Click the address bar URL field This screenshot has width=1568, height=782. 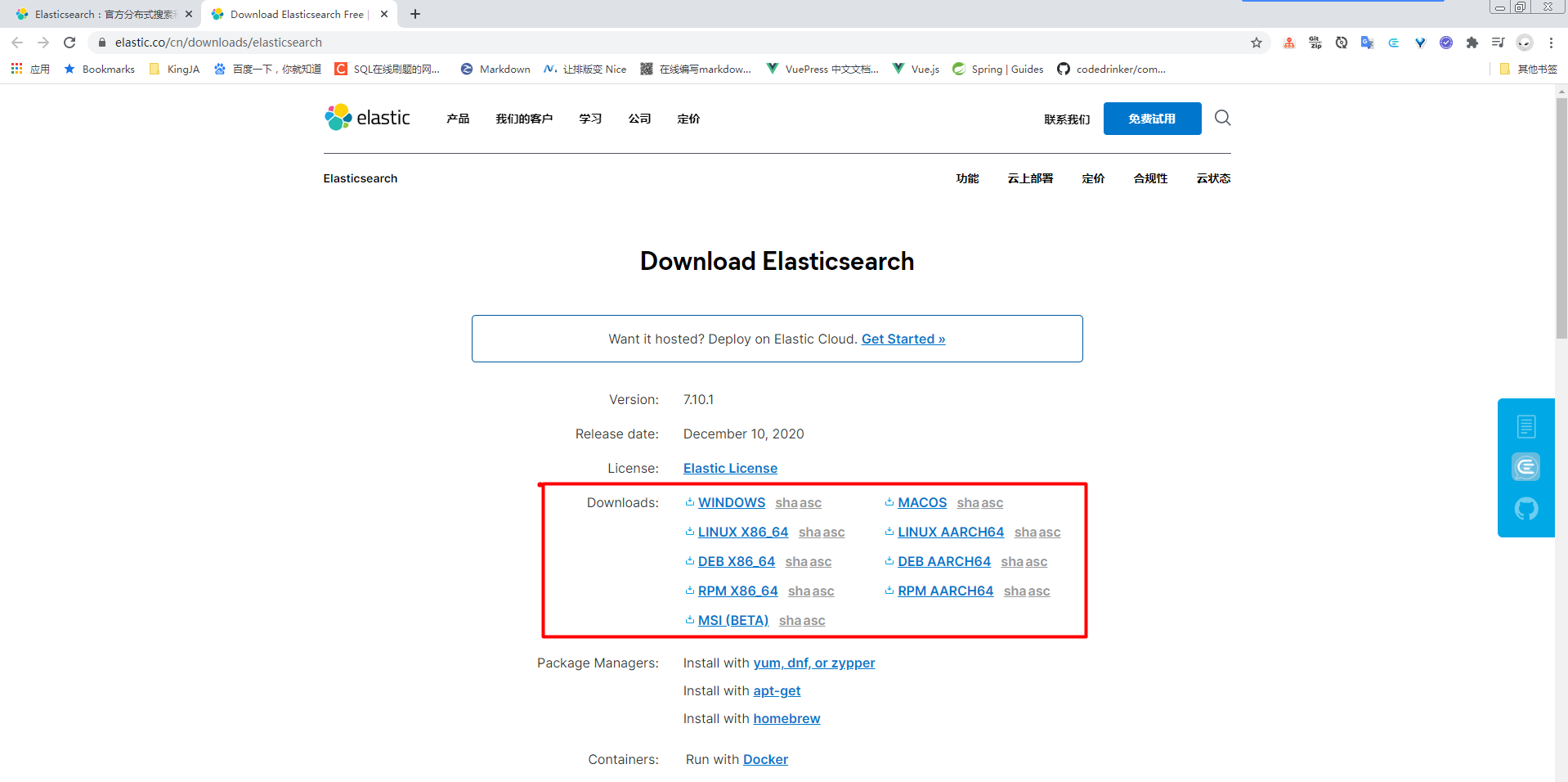679,43
